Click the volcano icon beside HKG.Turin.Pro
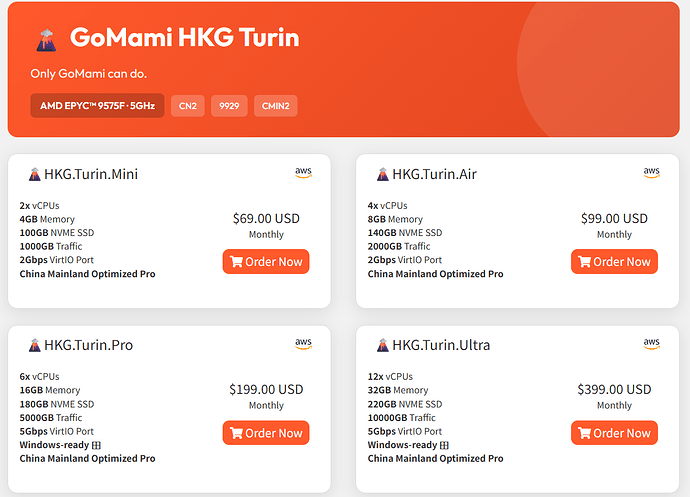690x497 pixels. [x=34, y=345]
